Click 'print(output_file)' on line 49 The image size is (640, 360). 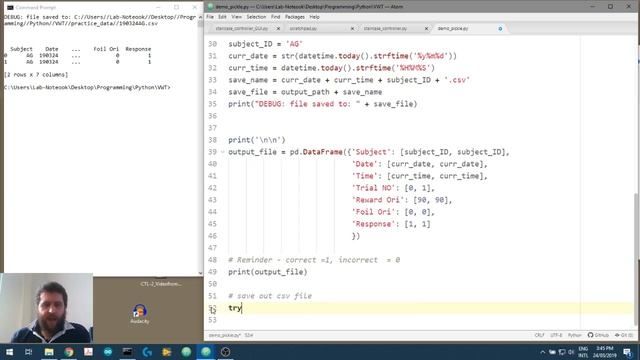click(x=268, y=272)
